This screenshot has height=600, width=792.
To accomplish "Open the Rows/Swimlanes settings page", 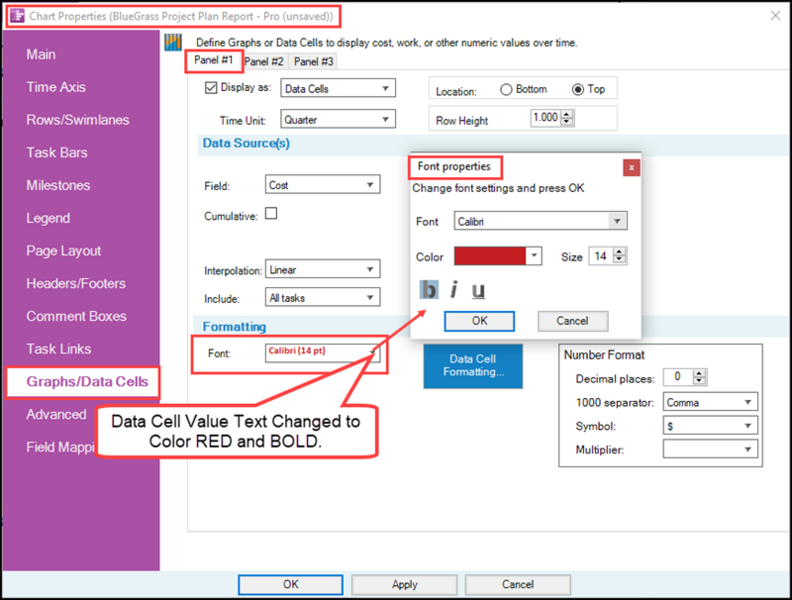I will [78, 120].
